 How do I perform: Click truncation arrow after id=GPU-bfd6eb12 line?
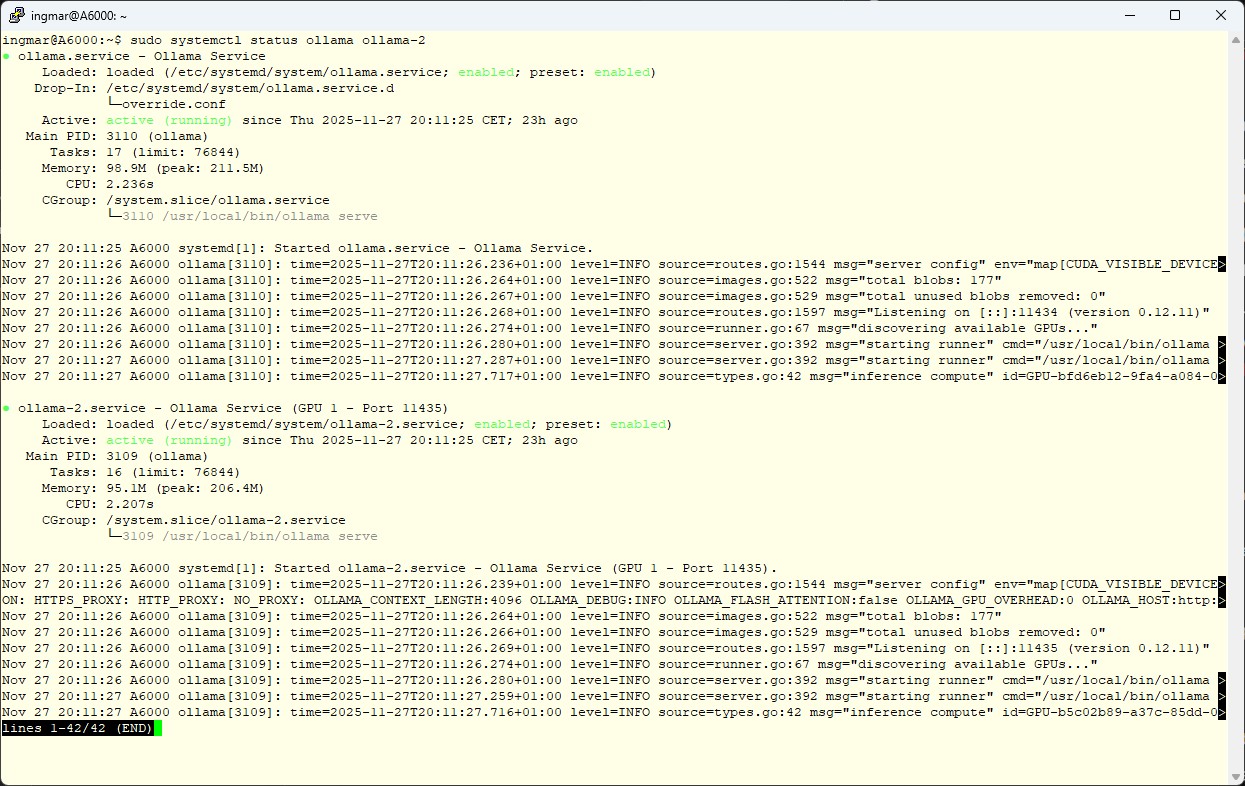tap(1222, 376)
